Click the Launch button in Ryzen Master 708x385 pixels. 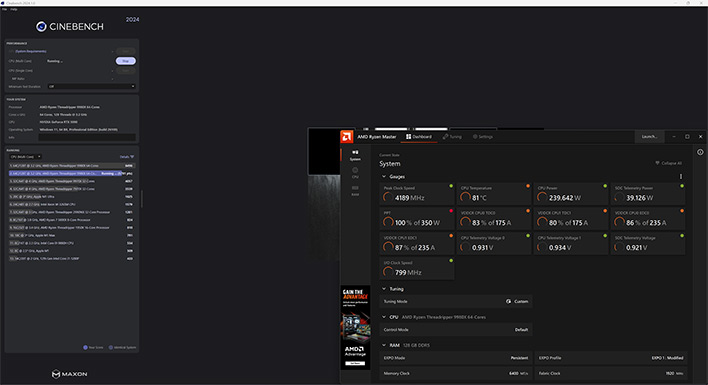[x=649, y=137]
